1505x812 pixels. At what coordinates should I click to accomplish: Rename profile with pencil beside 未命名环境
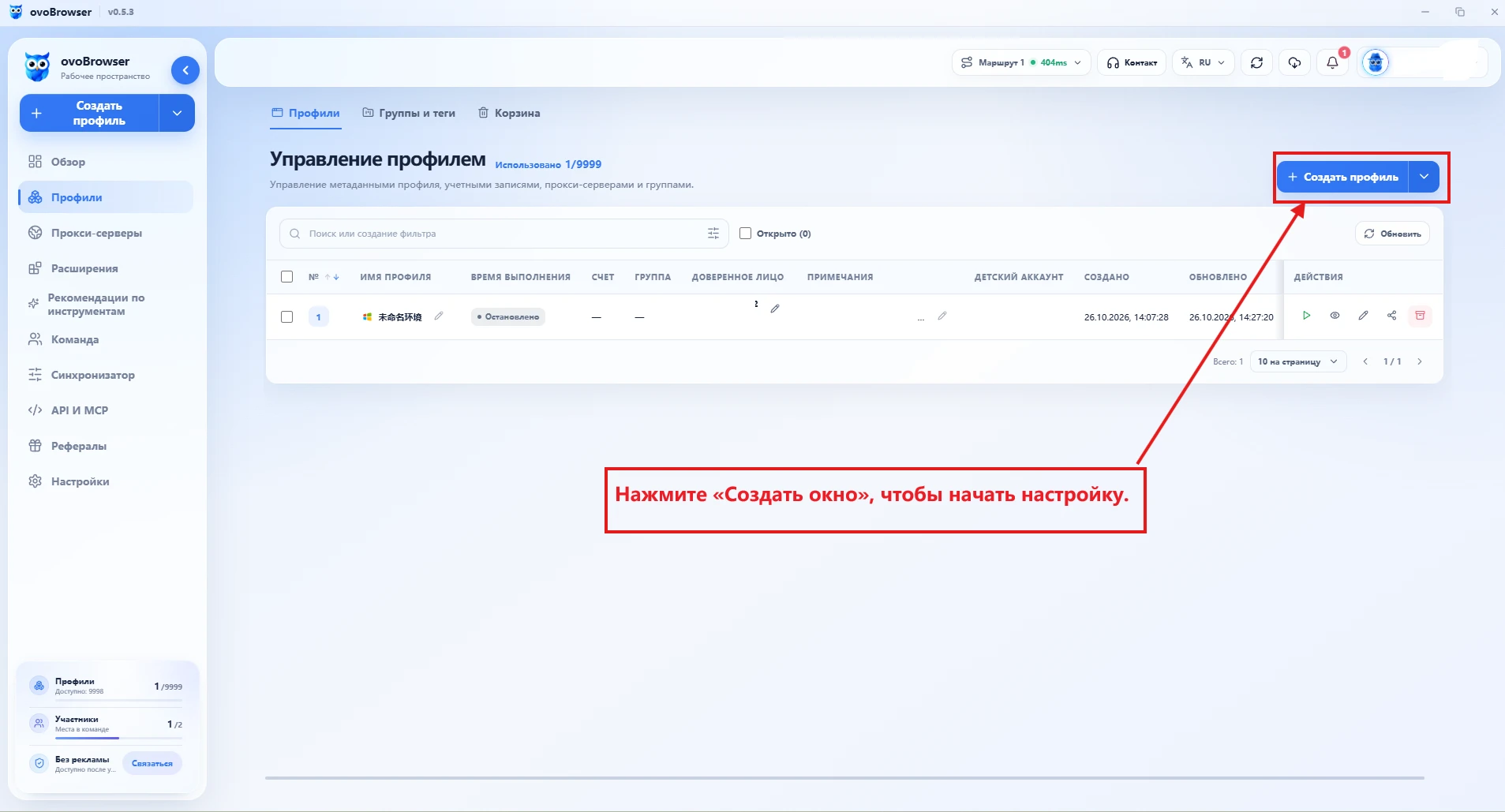(439, 316)
